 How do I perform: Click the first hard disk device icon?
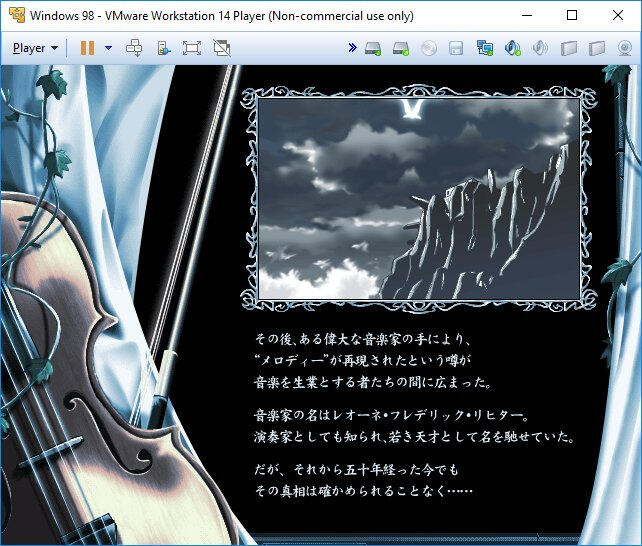point(373,48)
